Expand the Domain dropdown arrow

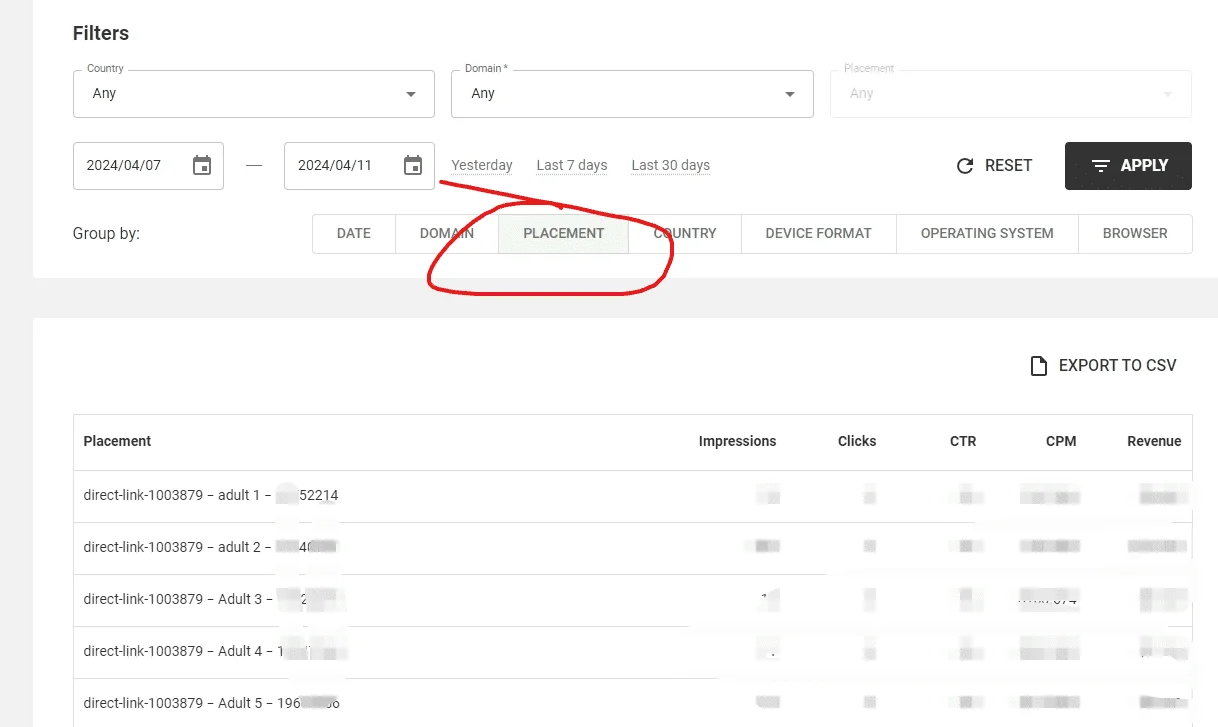(790, 94)
